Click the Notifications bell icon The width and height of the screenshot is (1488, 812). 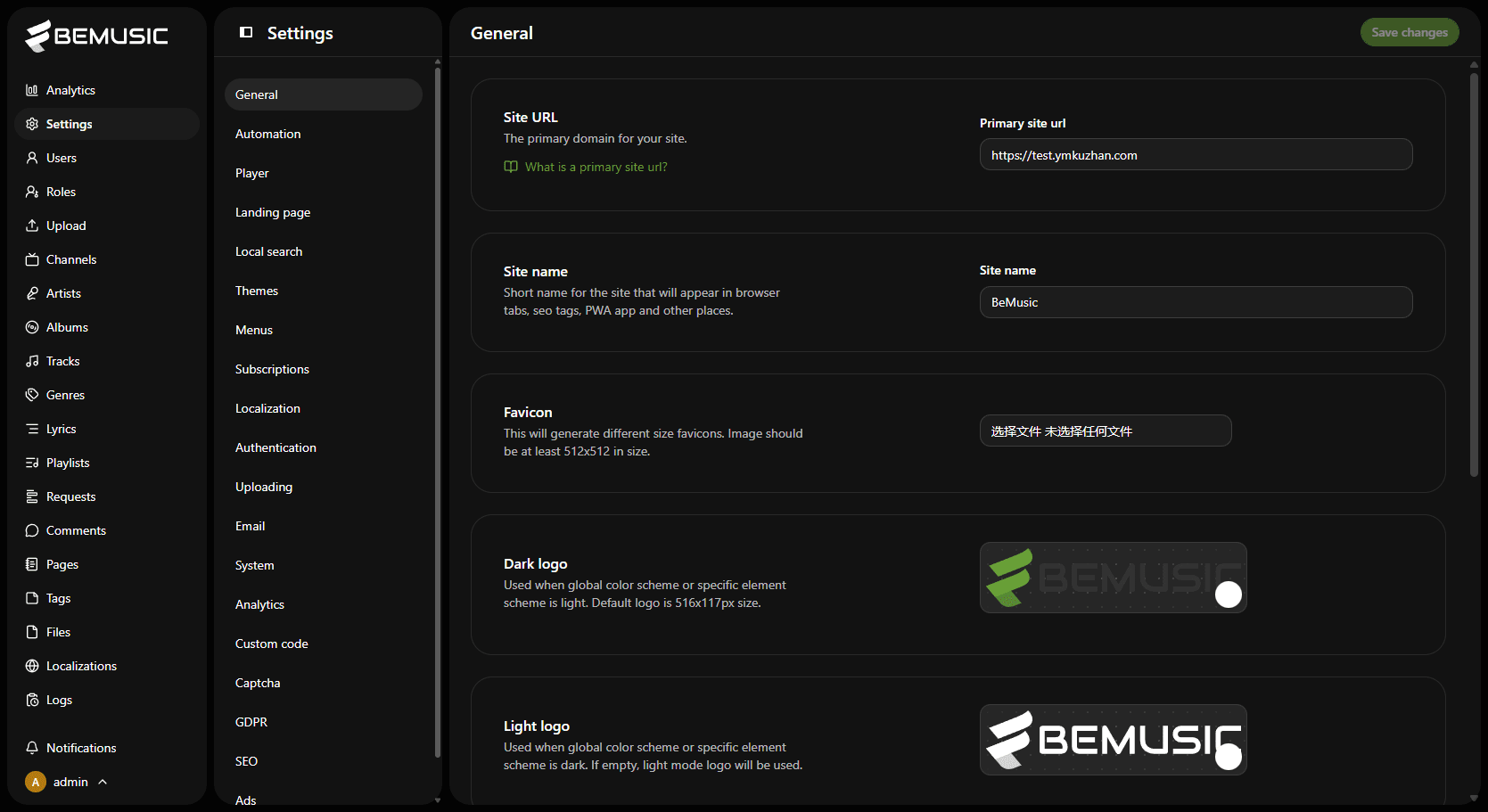[x=32, y=748]
